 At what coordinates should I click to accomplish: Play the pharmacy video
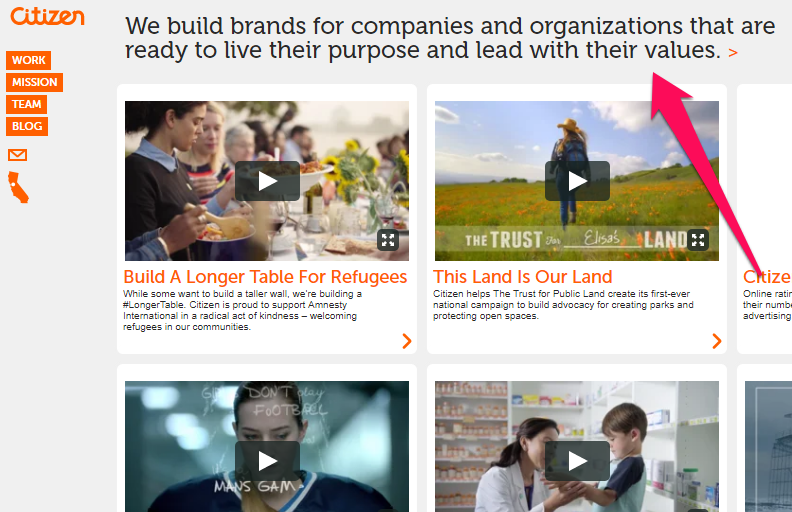click(x=577, y=460)
